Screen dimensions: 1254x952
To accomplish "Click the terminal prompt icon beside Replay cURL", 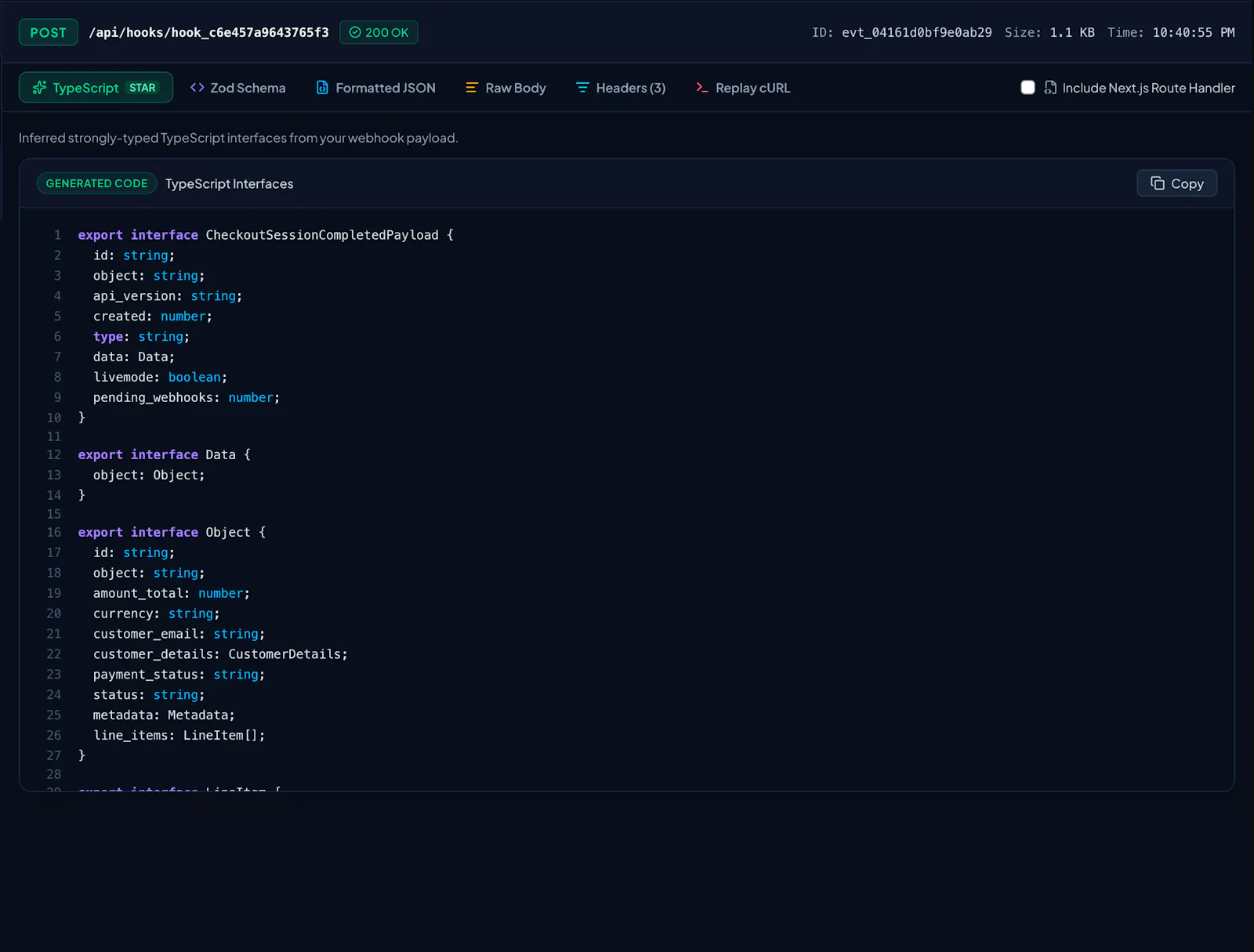I will click(x=702, y=88).
